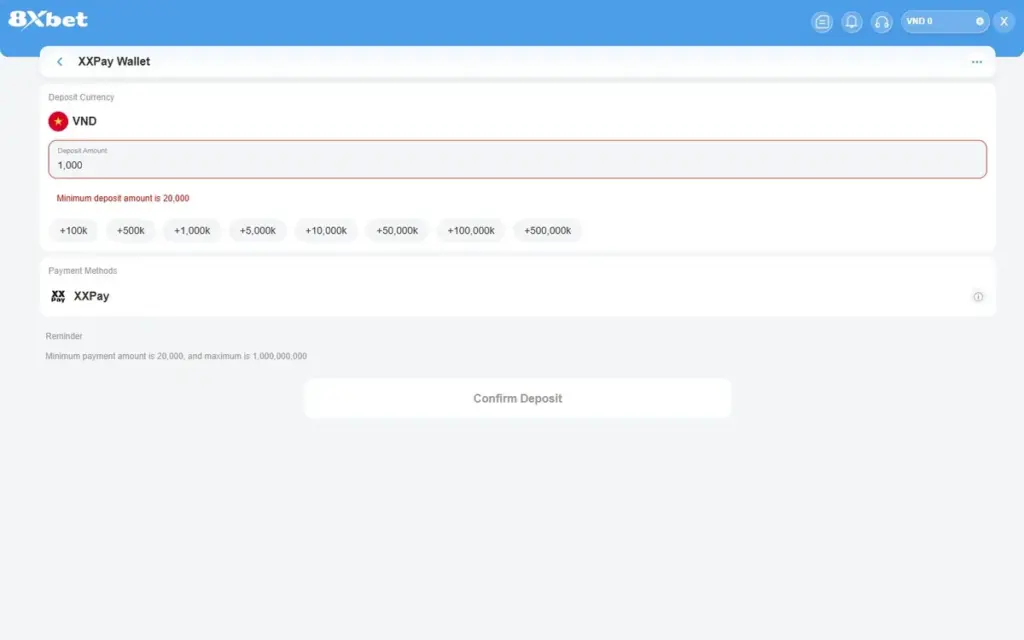Go back with the left chevron arrow
Viewport: 1024px width, 640px height.
coord(59,61)
